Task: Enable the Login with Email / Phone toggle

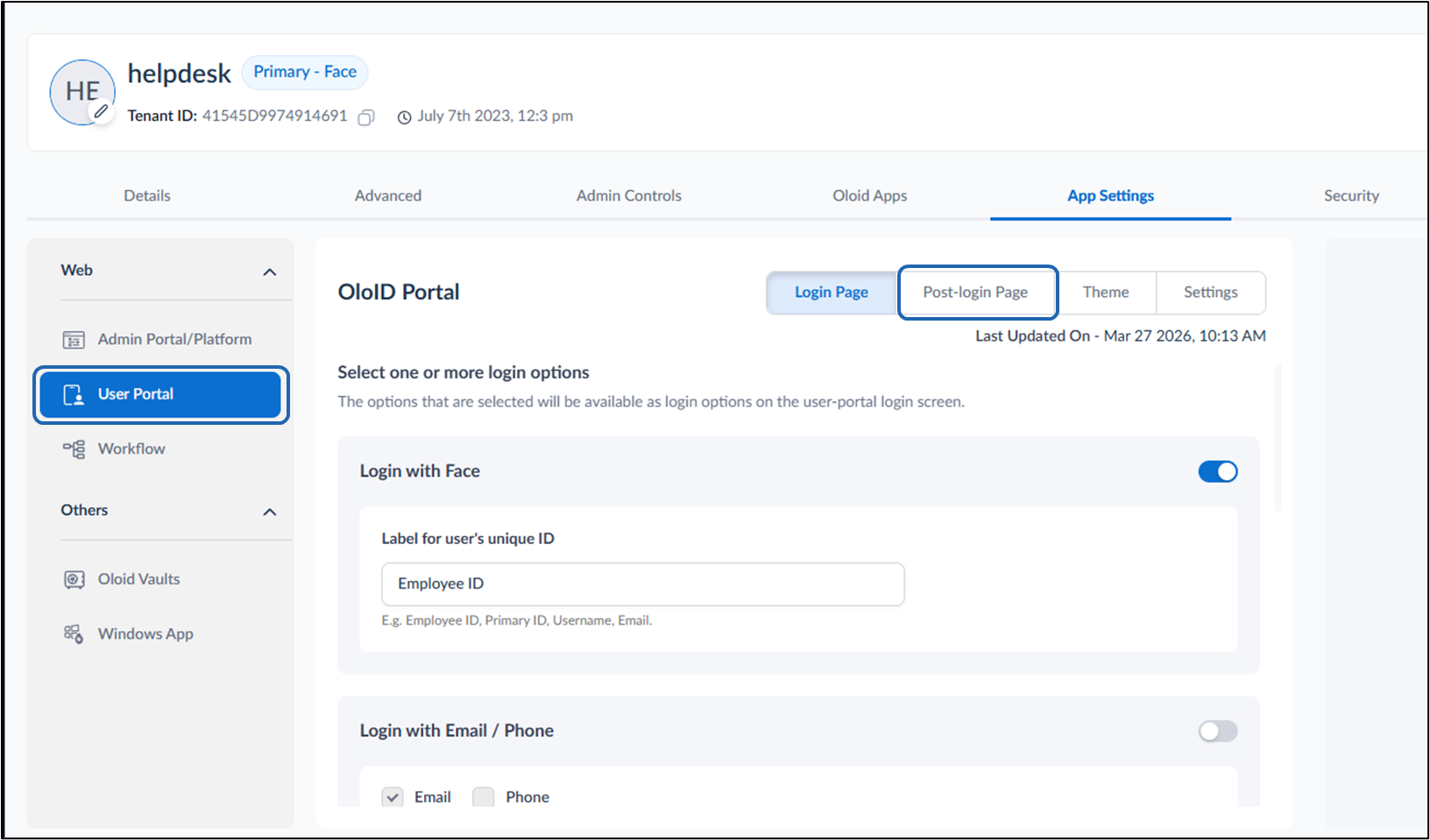Action: (1218, 731)
